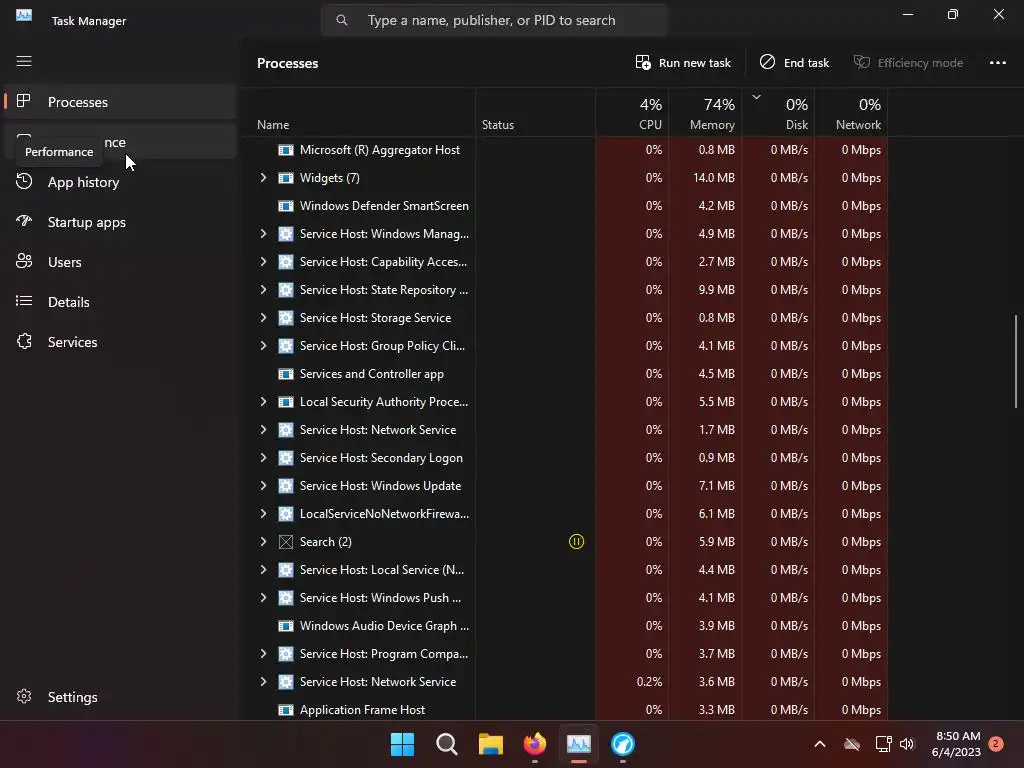1024x768 pixels.
Task: Open Task Manager Settings
Action: coord(120,697)
